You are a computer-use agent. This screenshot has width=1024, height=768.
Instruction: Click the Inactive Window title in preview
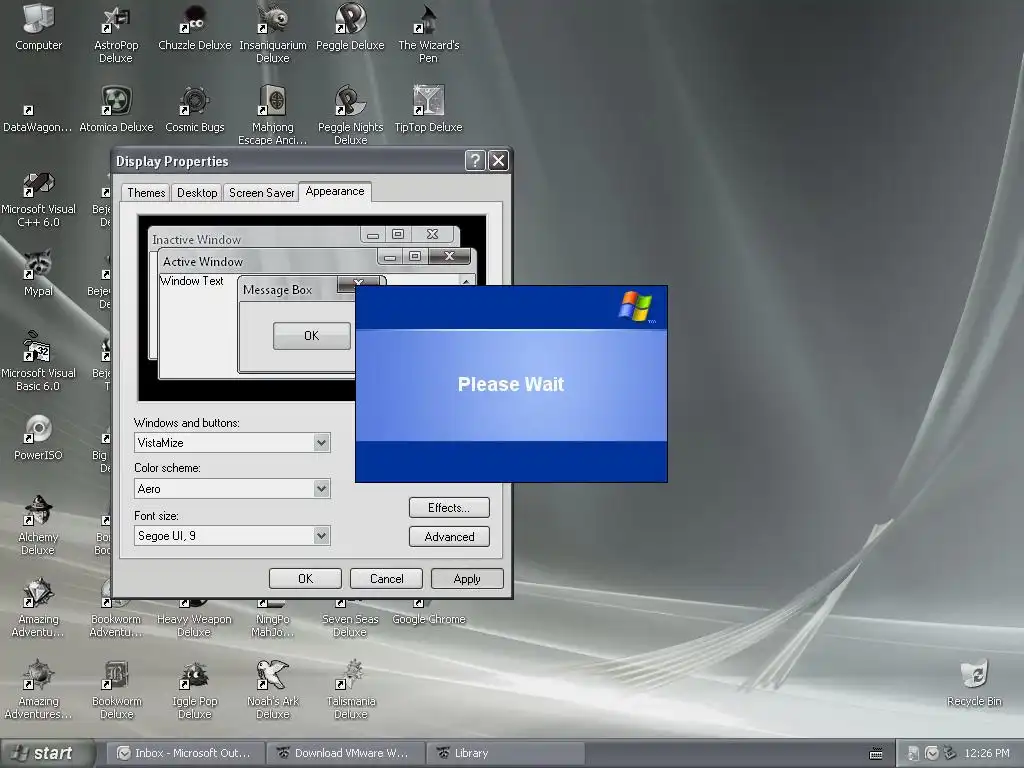pos(197,240)
